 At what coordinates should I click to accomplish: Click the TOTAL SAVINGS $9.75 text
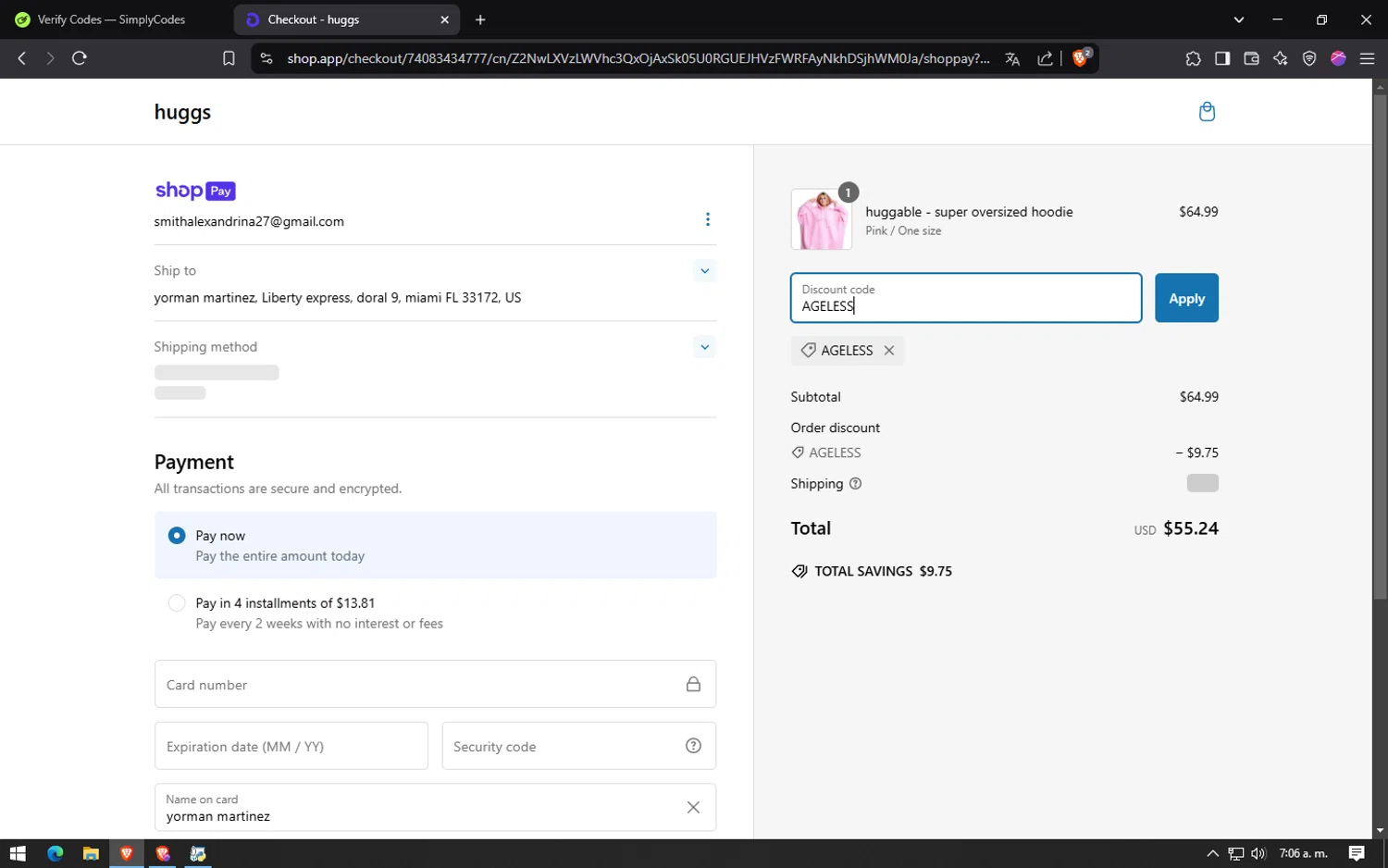pyautogui.click(x=884, y=571)
